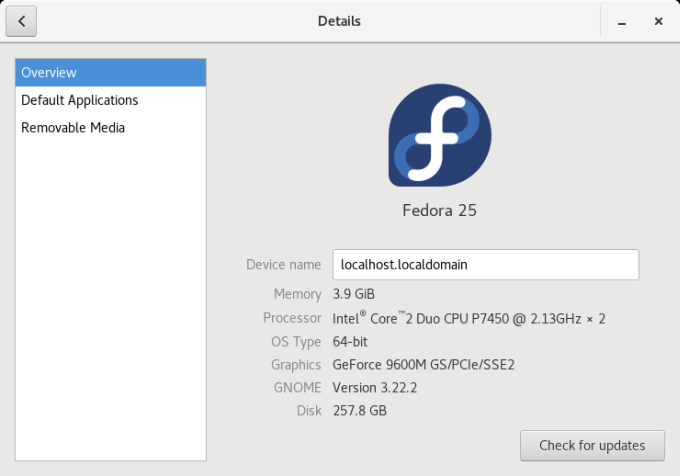Click the back arrow button
This screenshot has height=476, width=680.
coord(21,21)
